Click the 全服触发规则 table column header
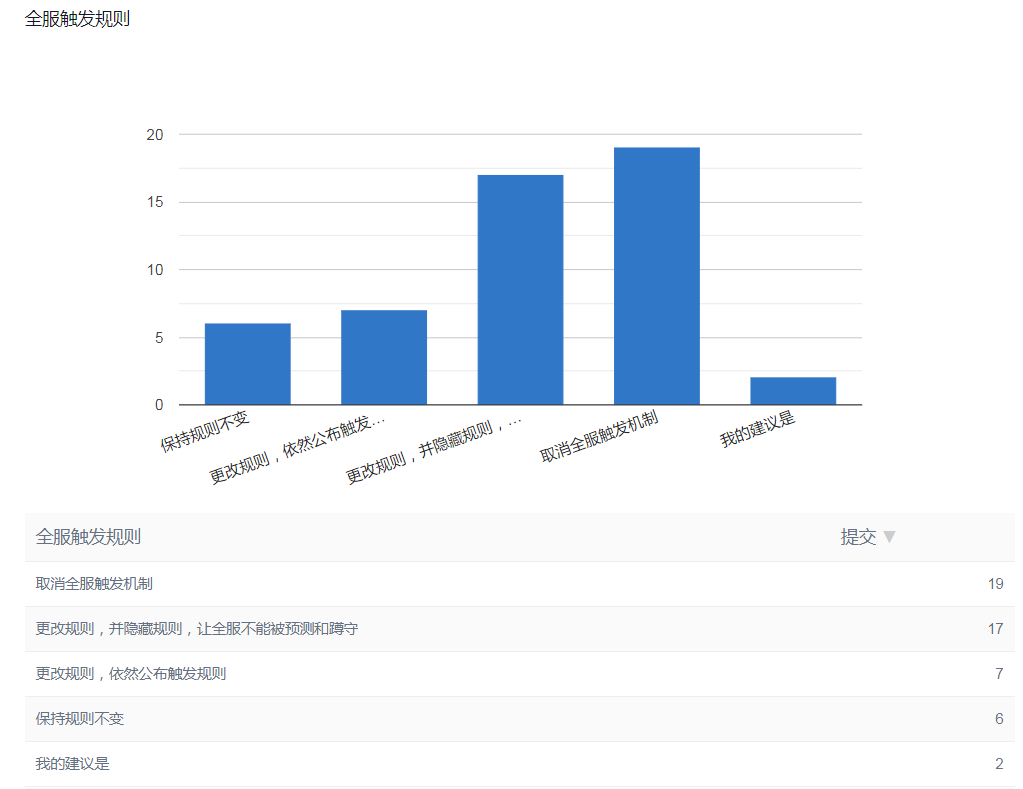 [88, 537]
